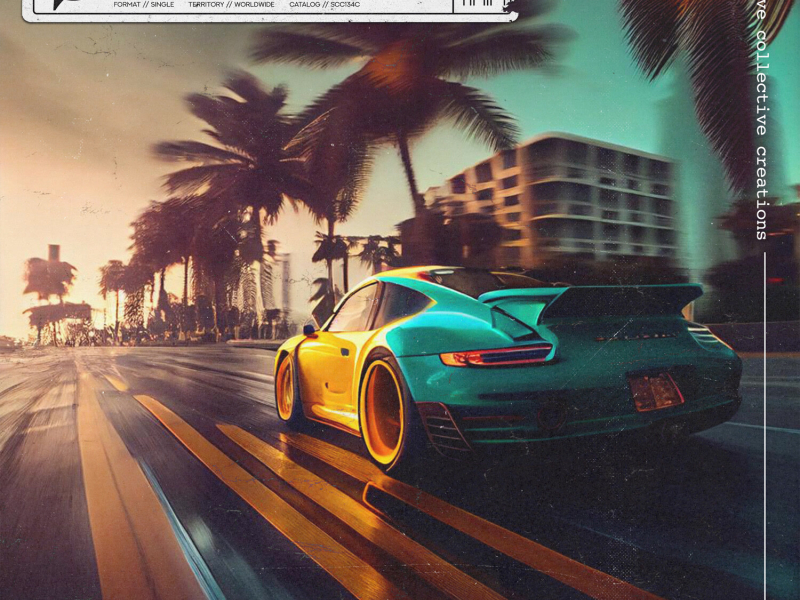Click the small red light beside the building
The height and width of the screenshot is (600, 800).
click(773, 281)
